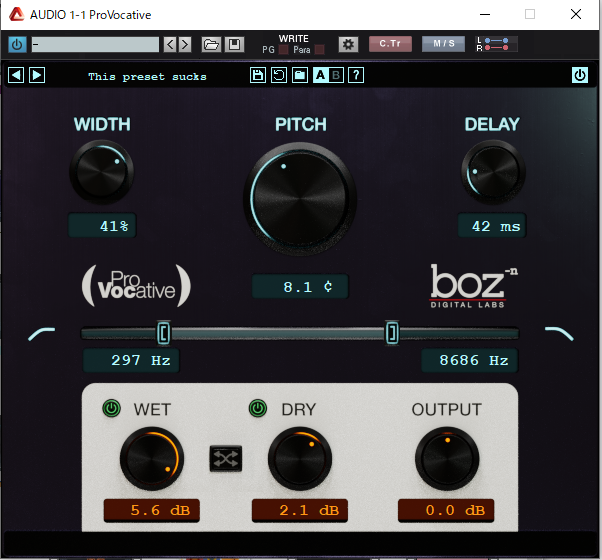
Task: Enable the WRITE Para checkbox
Action: pos(319,50)
